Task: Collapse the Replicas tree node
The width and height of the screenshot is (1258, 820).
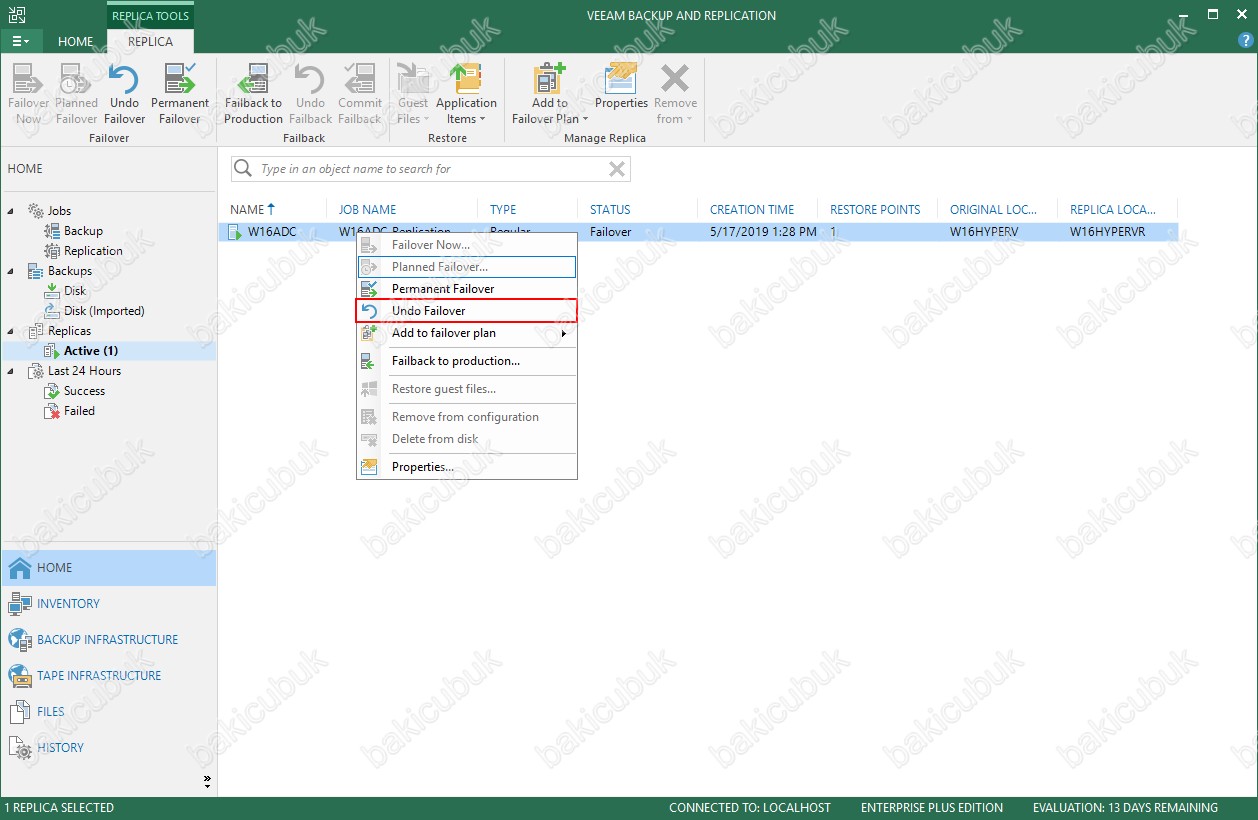Action: [11, 331]
